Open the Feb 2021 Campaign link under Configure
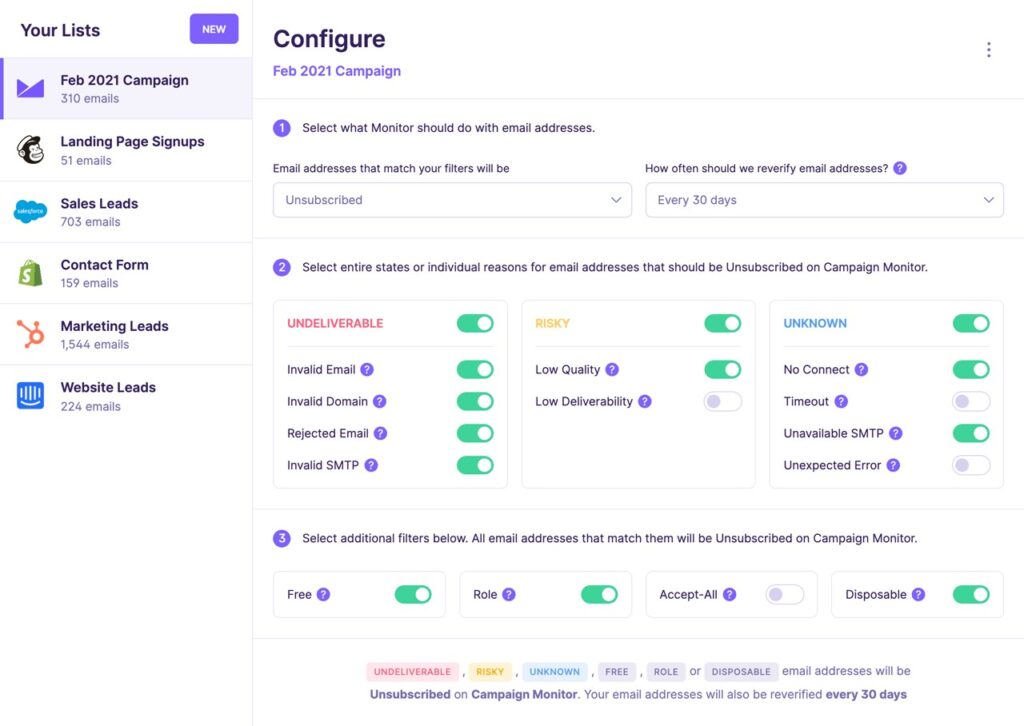1024x726 pixels. 336,70
